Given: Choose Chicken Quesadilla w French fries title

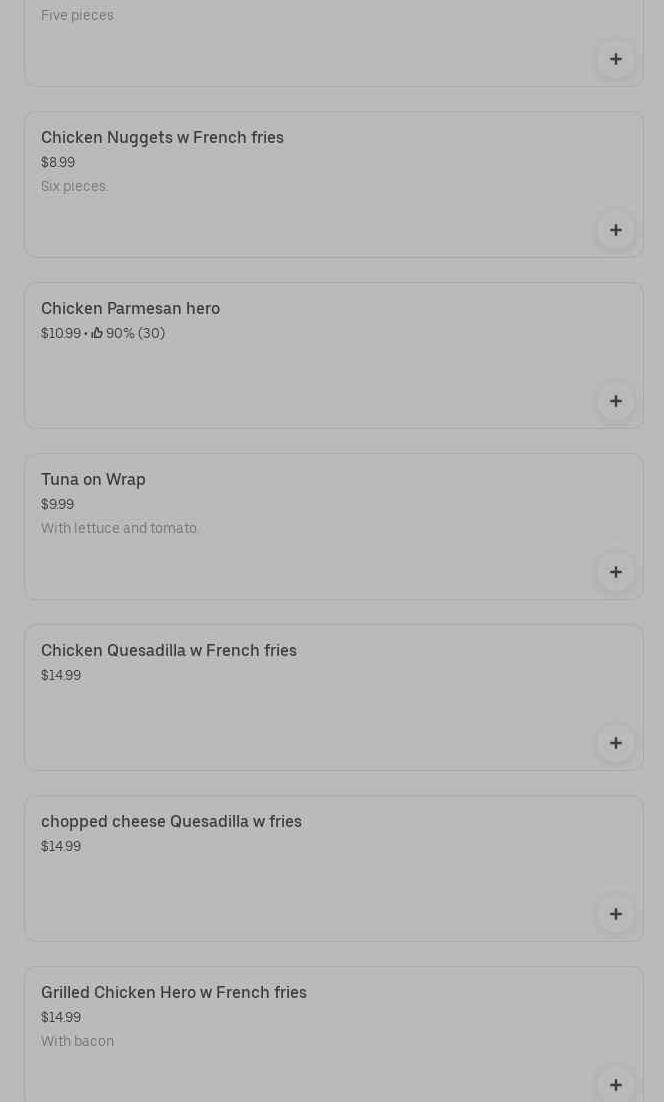Looking at the screenshot, I should [169, 651].
